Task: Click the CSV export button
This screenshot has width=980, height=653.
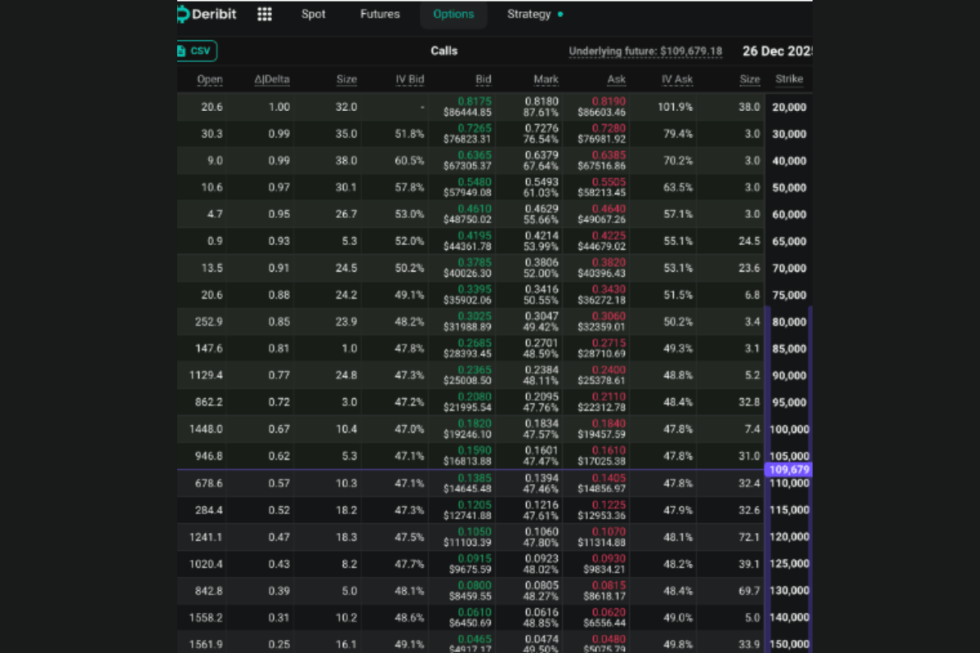Action: pos(196,50)
